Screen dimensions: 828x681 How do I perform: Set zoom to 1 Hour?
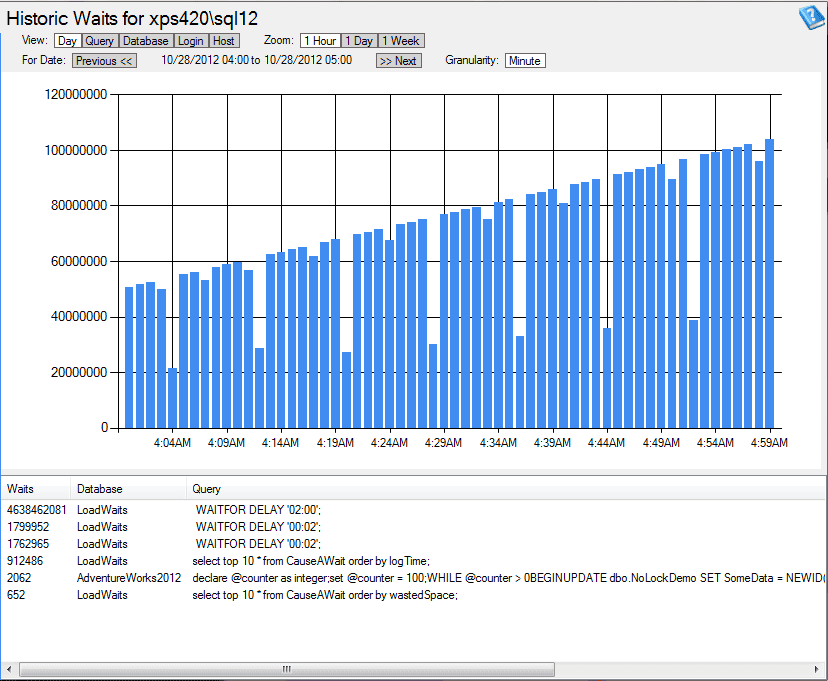pyautogui.click(x=318, y=41)
